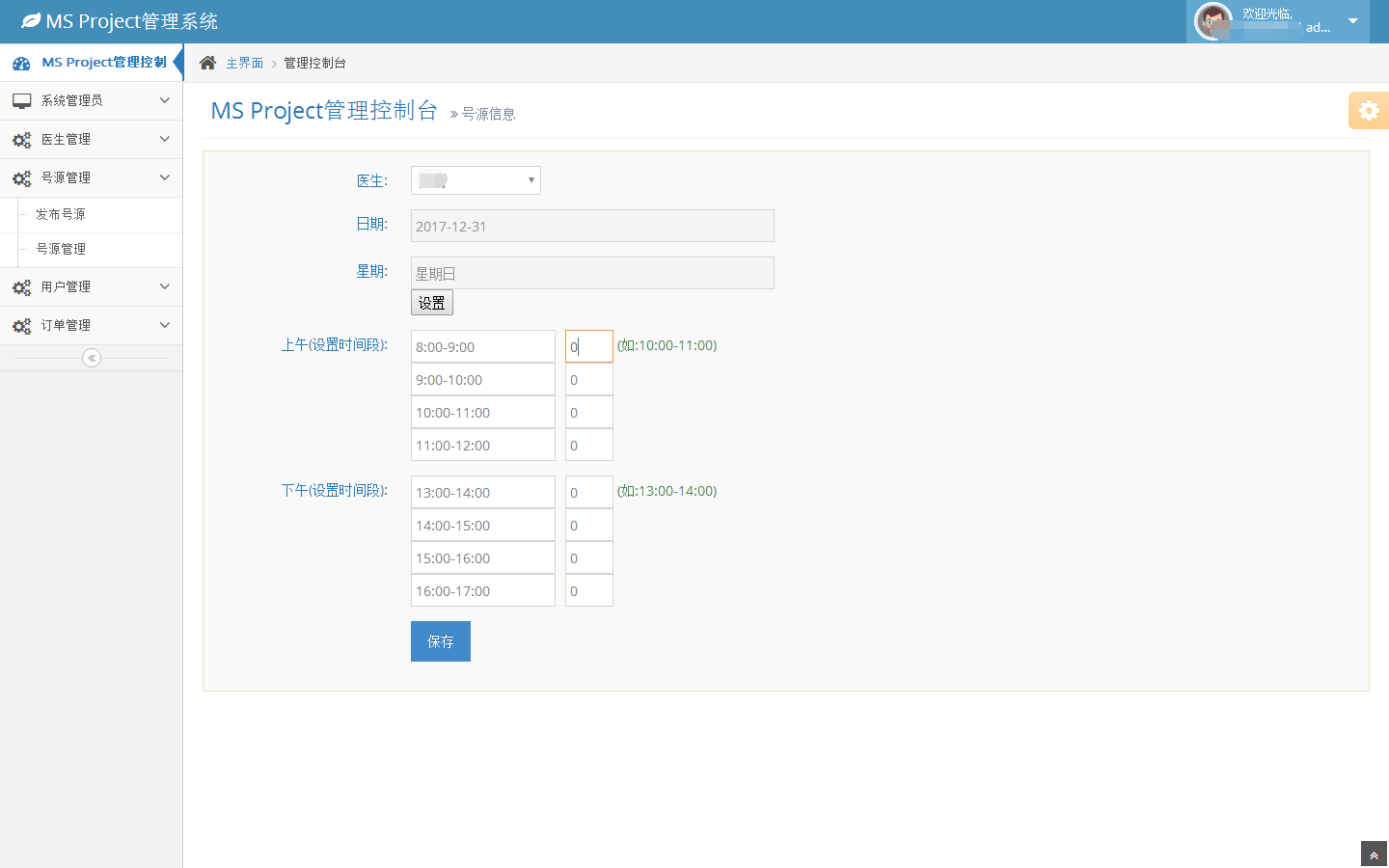The height and width of the screenshot is (868, 1389).
Task: Click the scroll-to-top arrow icon
Action: point(1374,855)
